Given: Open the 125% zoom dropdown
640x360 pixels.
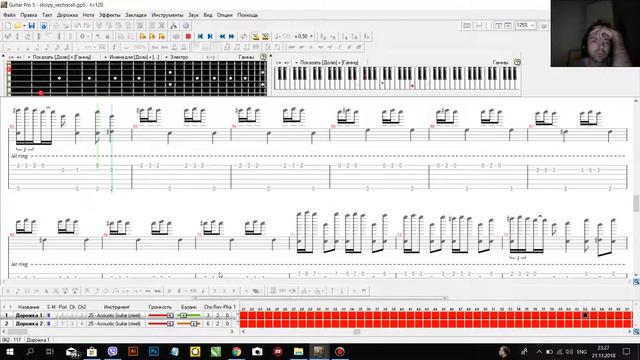Looking at the screenshot, I should pyautogui.click(x=525, y=25).
